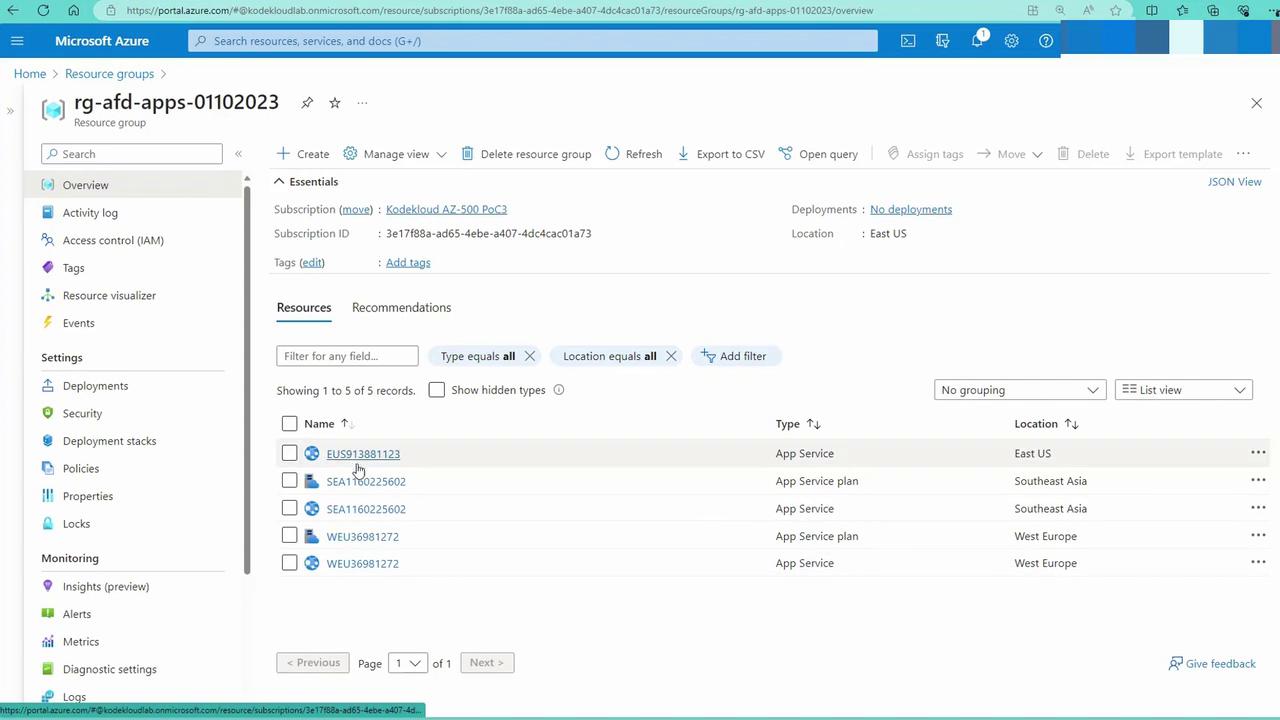Open the Kodekloud AZ-500 PoC3 subscription link
The width and height of the screenshot is (1280, 720).
(x=446, y=209)
